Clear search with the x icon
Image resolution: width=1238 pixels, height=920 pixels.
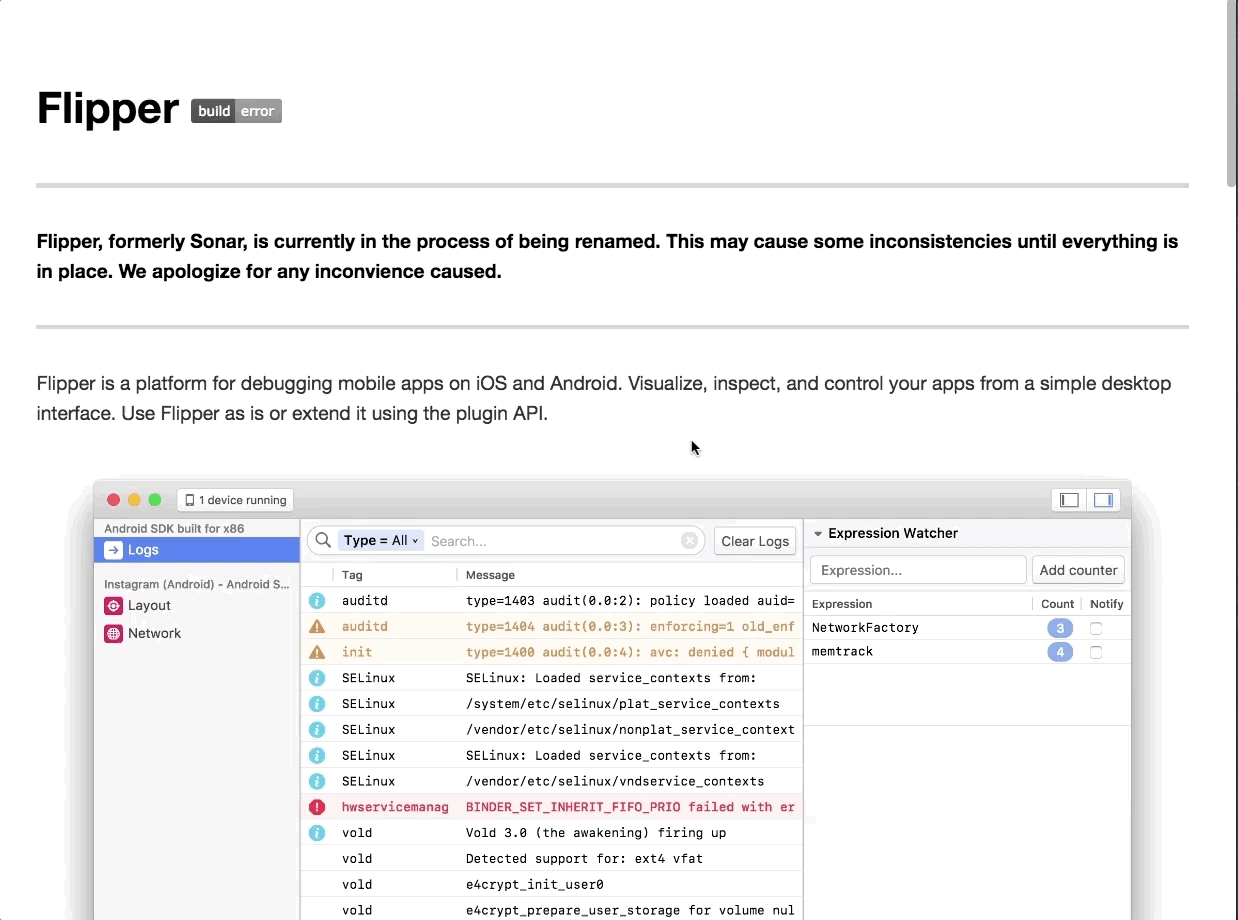[x=689, y=541]
